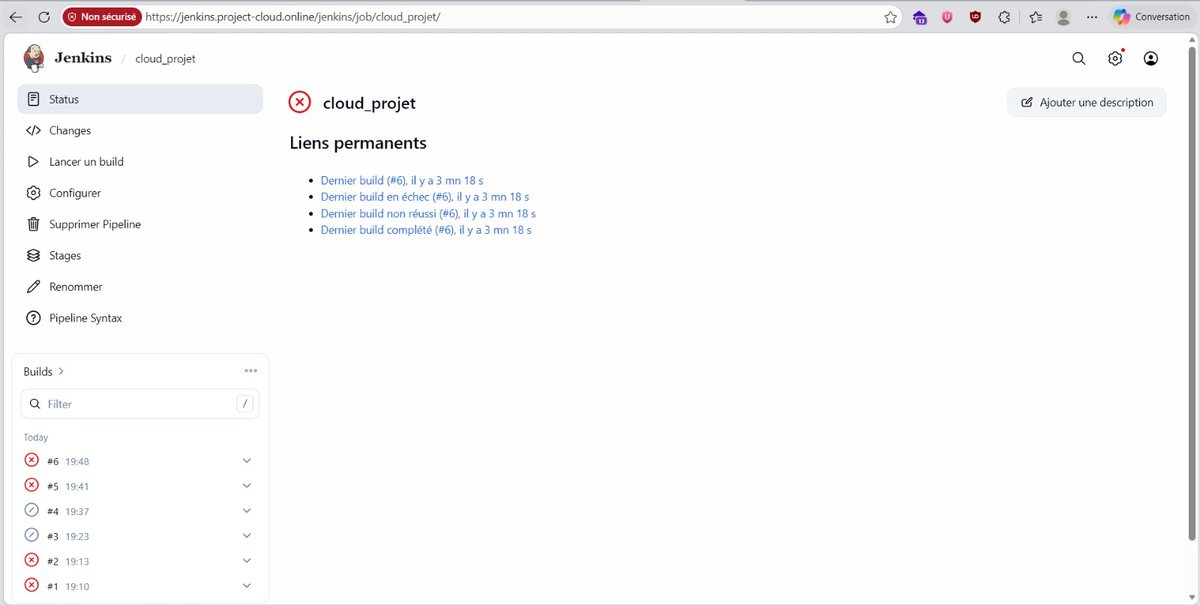Open the Copilot Conversation button

[1151, 17]
